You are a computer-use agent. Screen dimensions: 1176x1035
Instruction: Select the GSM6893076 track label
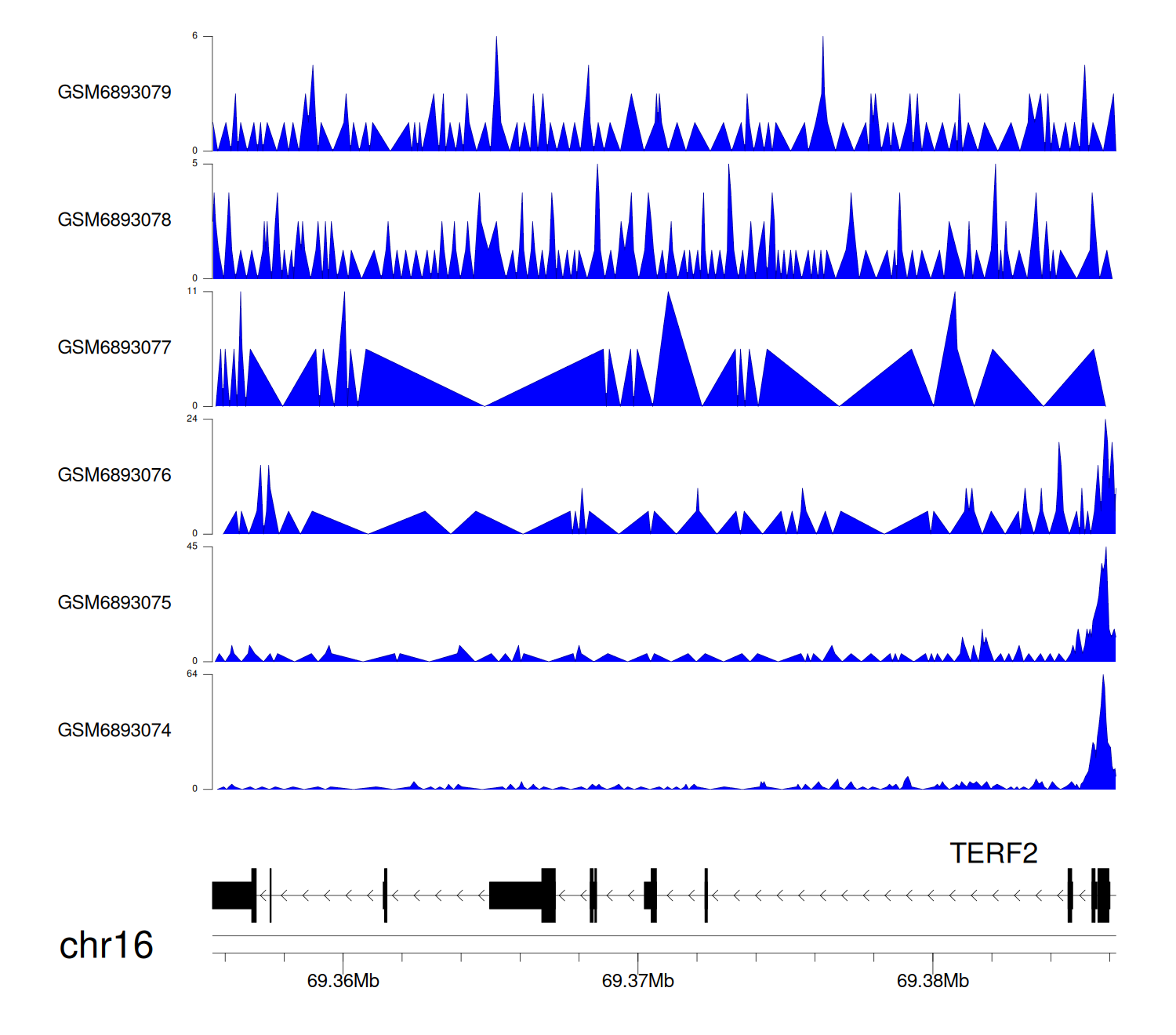[114, 475]
